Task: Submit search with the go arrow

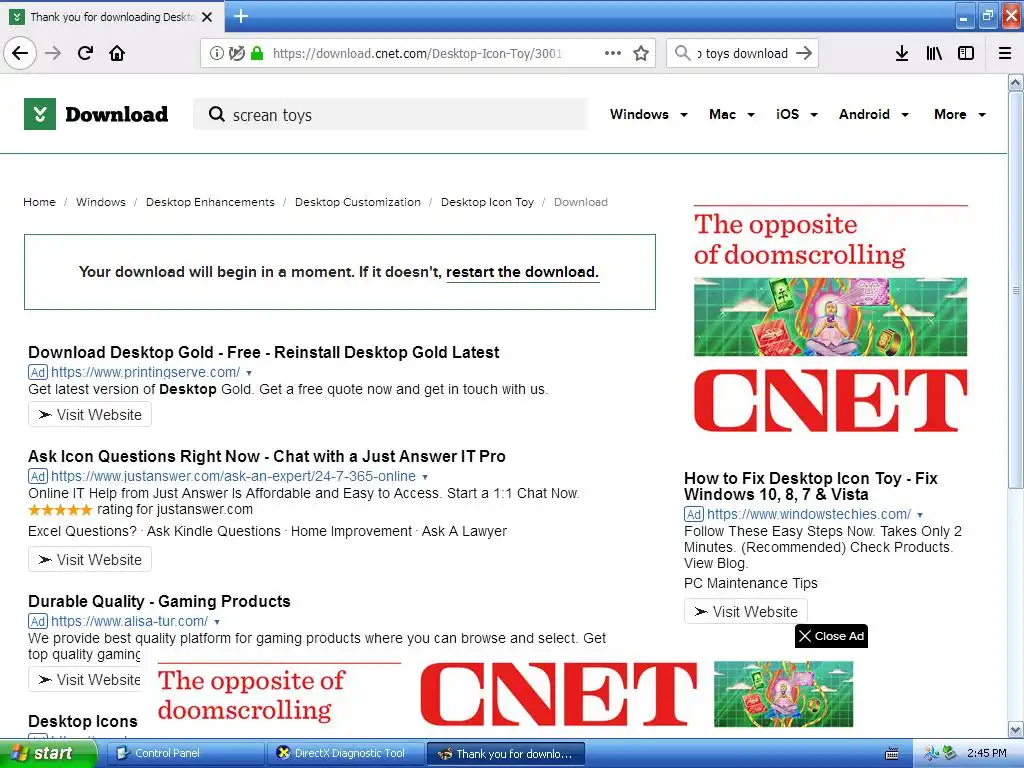Action: click(x=804, y=53)
